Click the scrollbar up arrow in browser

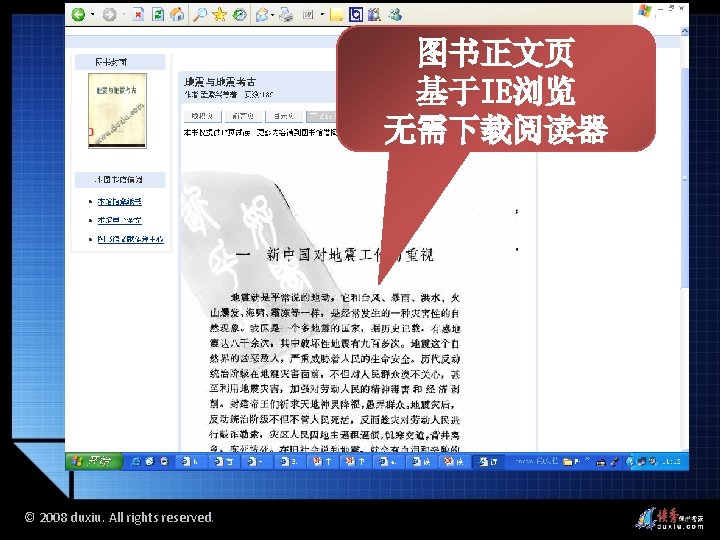coord(684,31)
